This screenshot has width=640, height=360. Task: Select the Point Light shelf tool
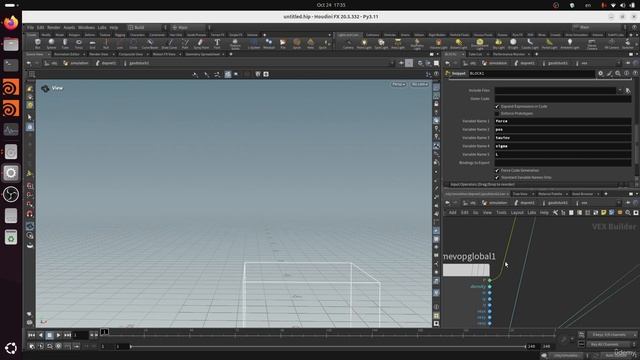click(x=364, y=43)
